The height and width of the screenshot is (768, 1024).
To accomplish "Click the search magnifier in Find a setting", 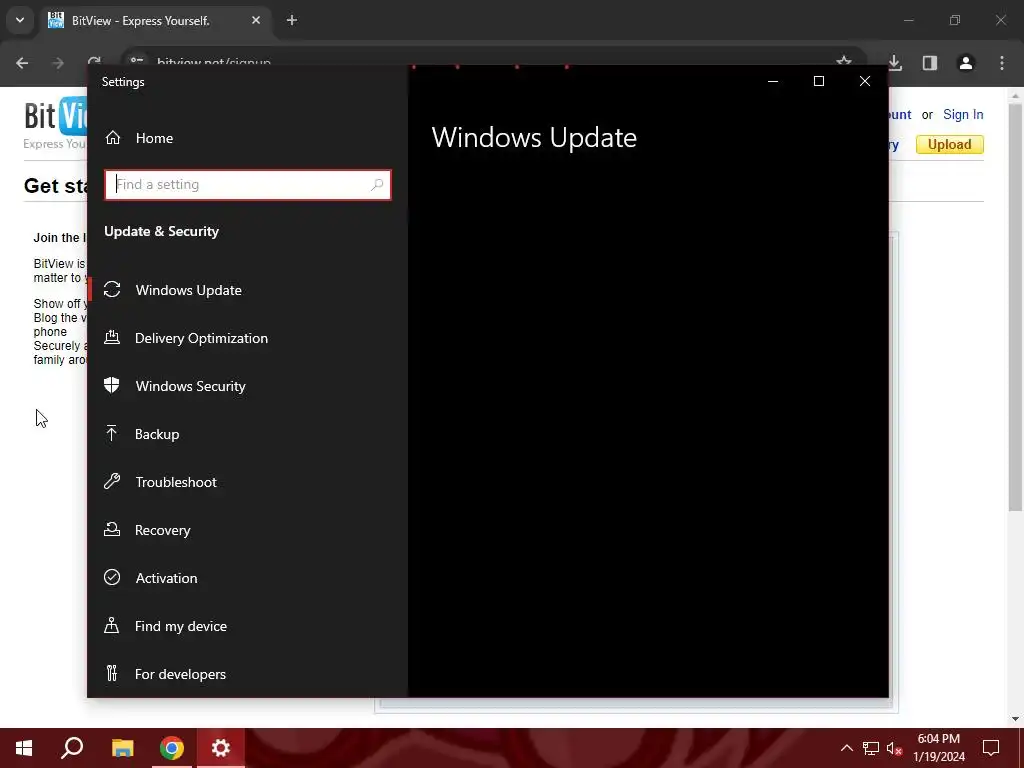I will [x=377, y=185].
